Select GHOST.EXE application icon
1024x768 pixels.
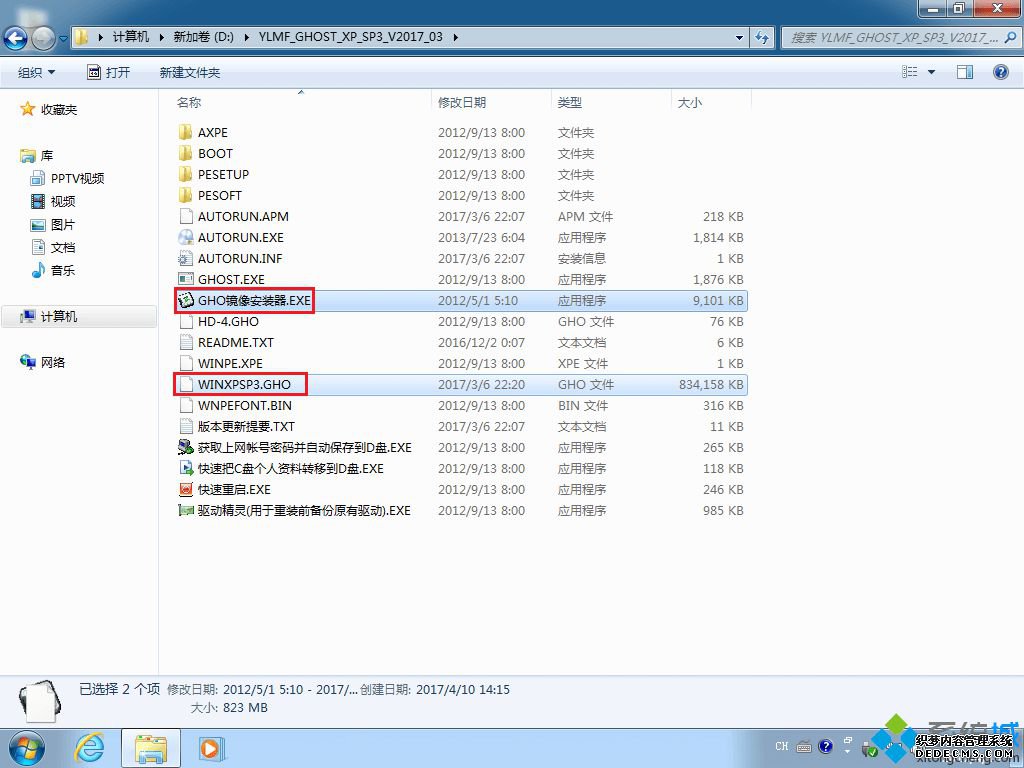[x=185, y=279]
